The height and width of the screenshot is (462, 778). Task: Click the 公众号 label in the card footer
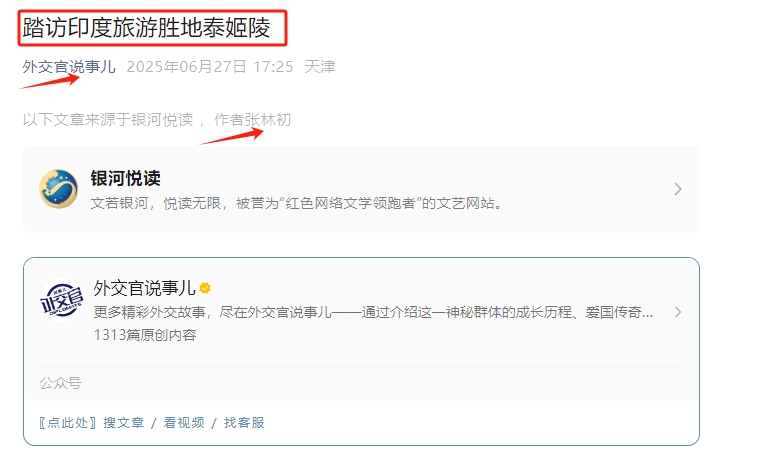pos(61,383)
